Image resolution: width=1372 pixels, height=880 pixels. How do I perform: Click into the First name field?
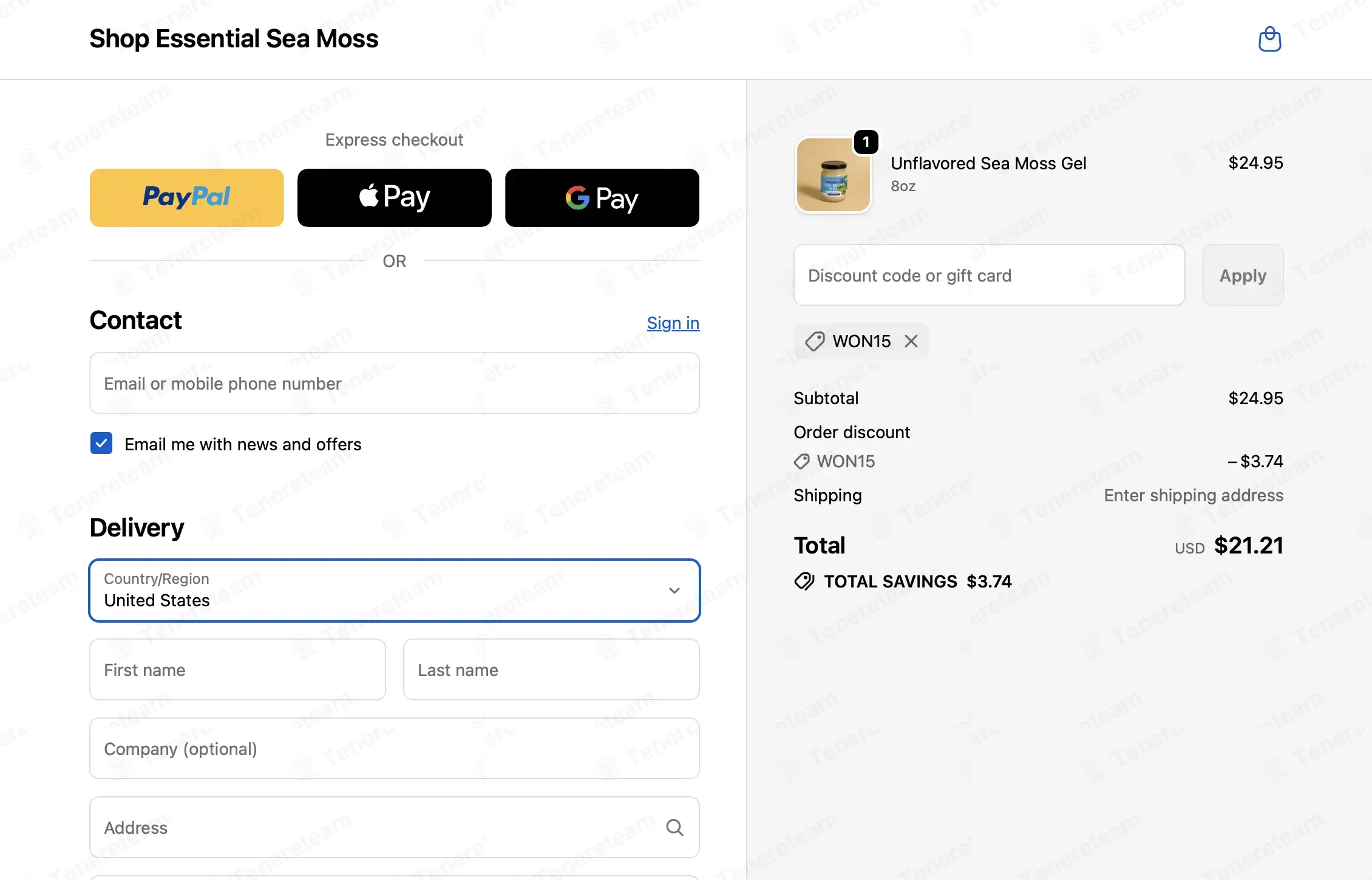[237, 670]
